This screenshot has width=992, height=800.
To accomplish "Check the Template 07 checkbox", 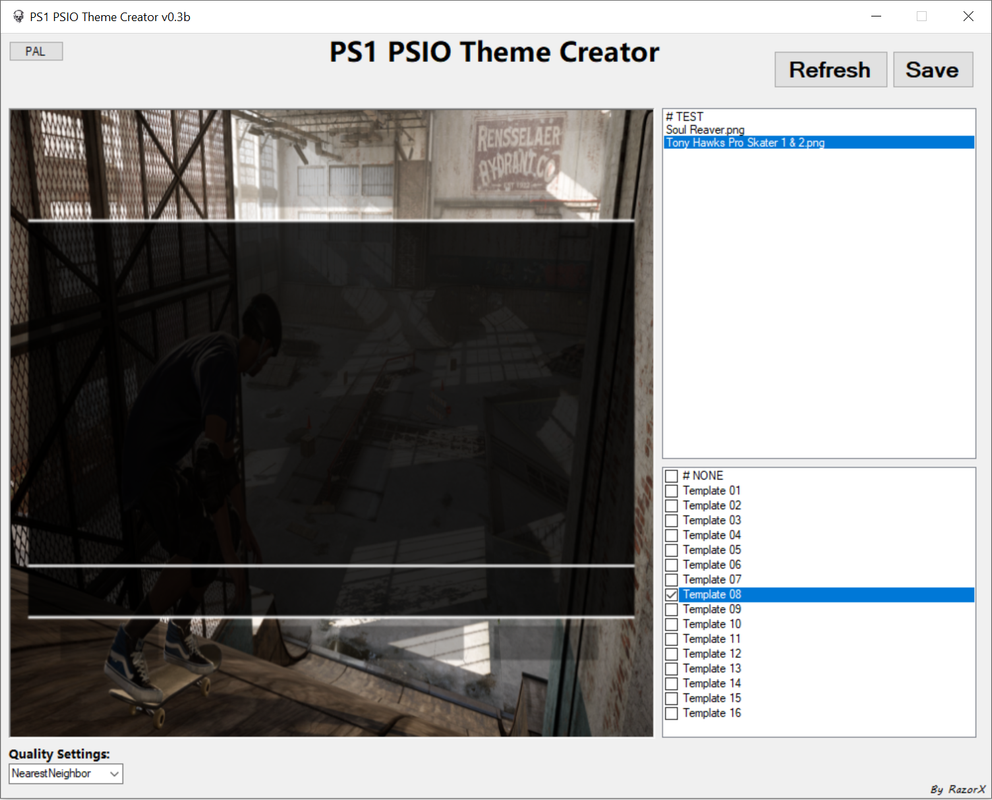I will point(671,580).
